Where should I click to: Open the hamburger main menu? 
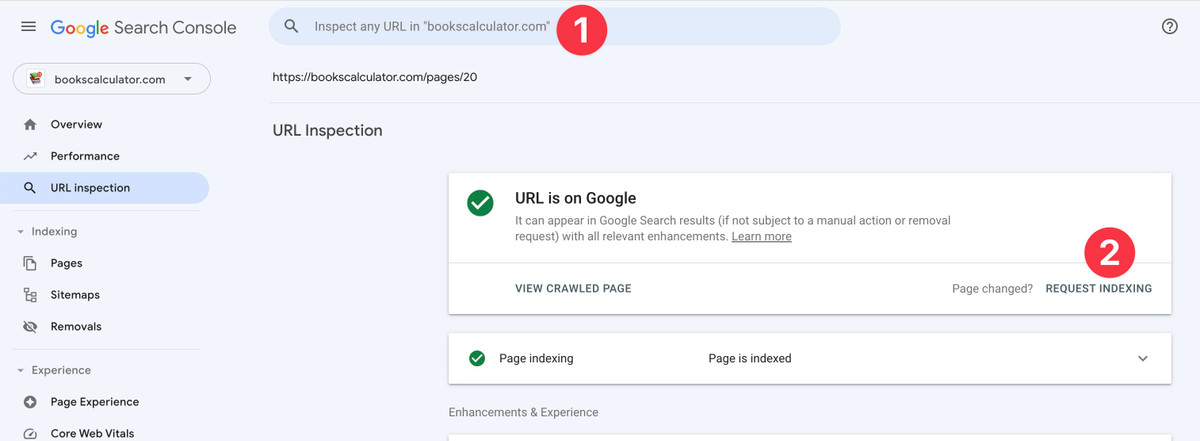[28, 27]
